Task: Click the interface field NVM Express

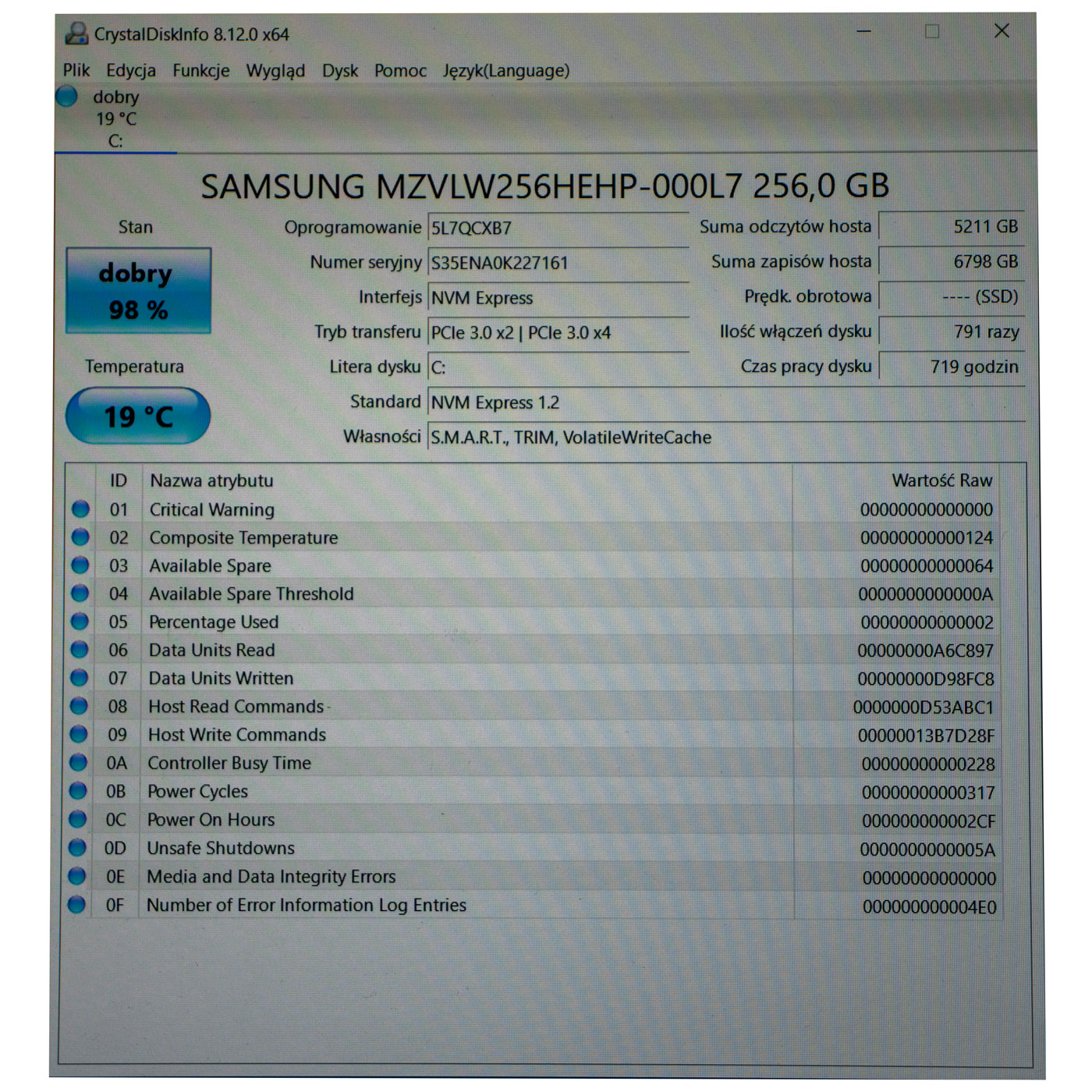Action: pos(558,298)
